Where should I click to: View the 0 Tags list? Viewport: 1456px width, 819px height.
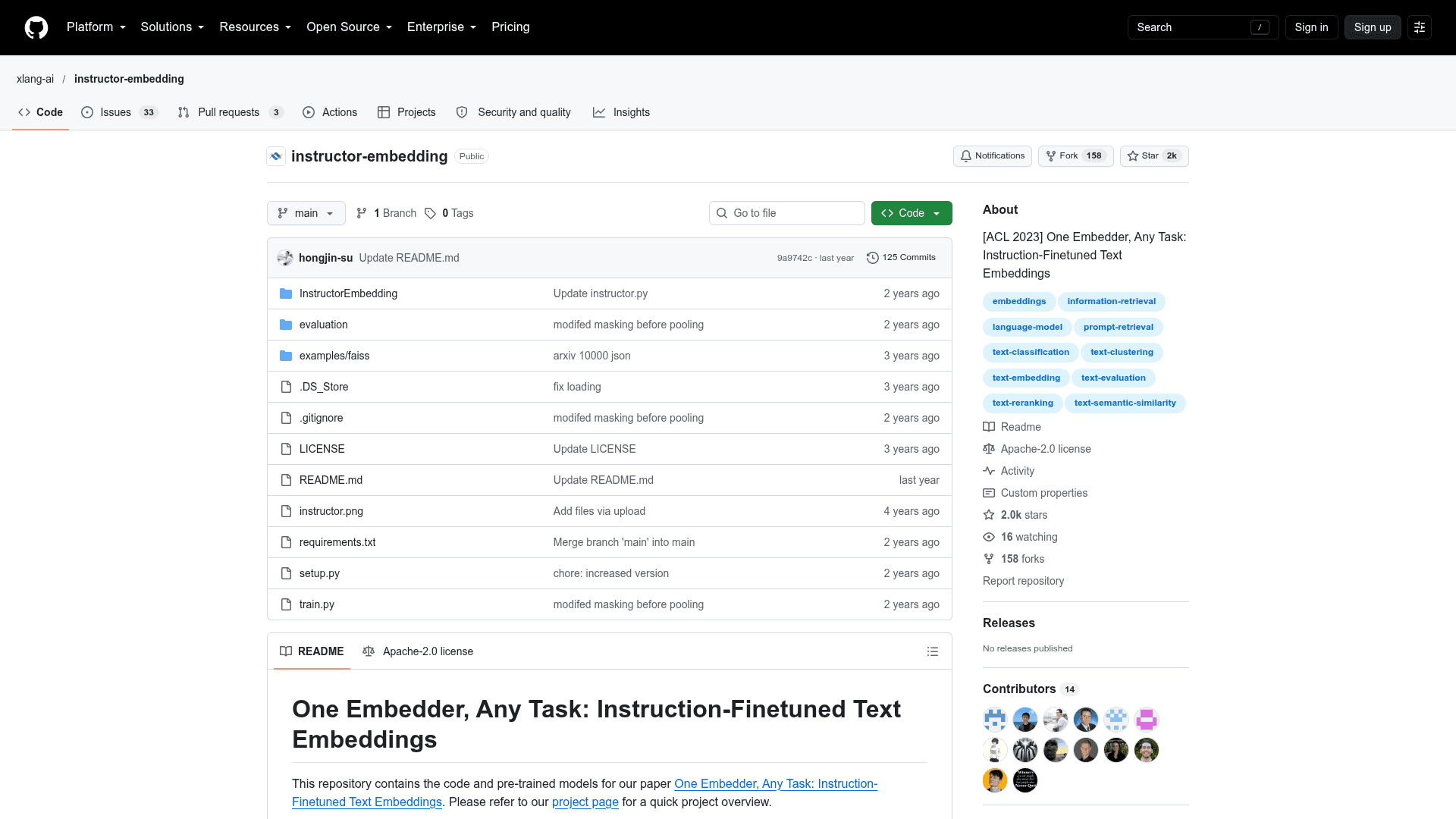pyautogui.click(x=449, y=213)
